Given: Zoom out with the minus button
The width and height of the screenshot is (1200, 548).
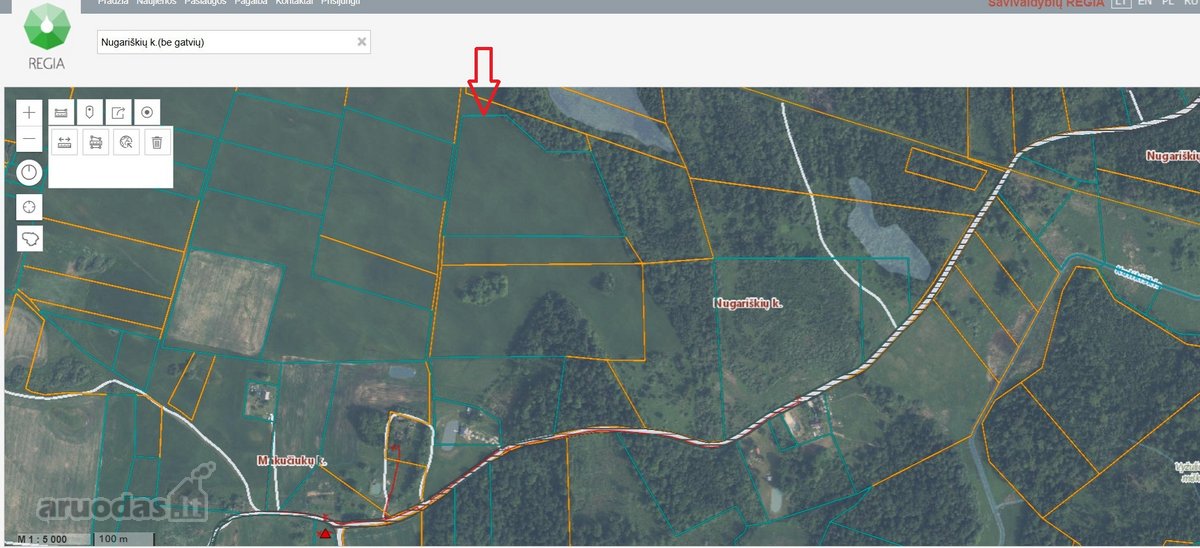Looking at the screenshot, I should (29, 139).
